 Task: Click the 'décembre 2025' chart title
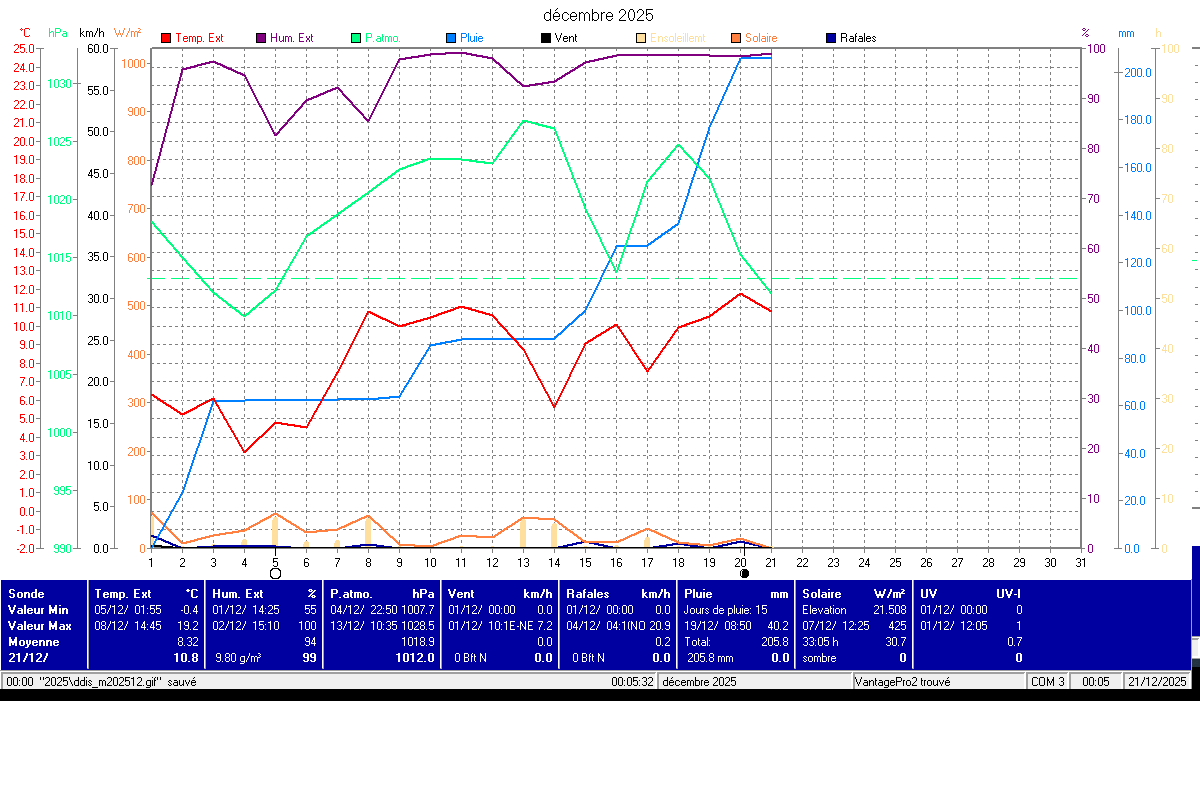[598, 15]
